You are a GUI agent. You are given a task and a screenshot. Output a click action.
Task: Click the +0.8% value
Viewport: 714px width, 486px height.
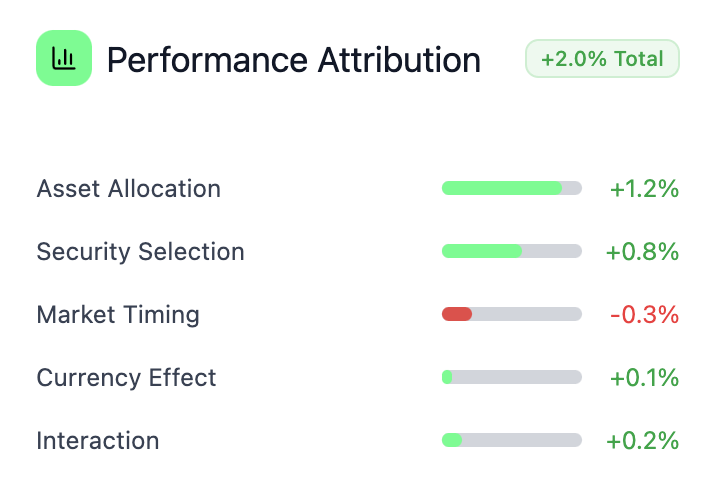(x=642, y=251)
